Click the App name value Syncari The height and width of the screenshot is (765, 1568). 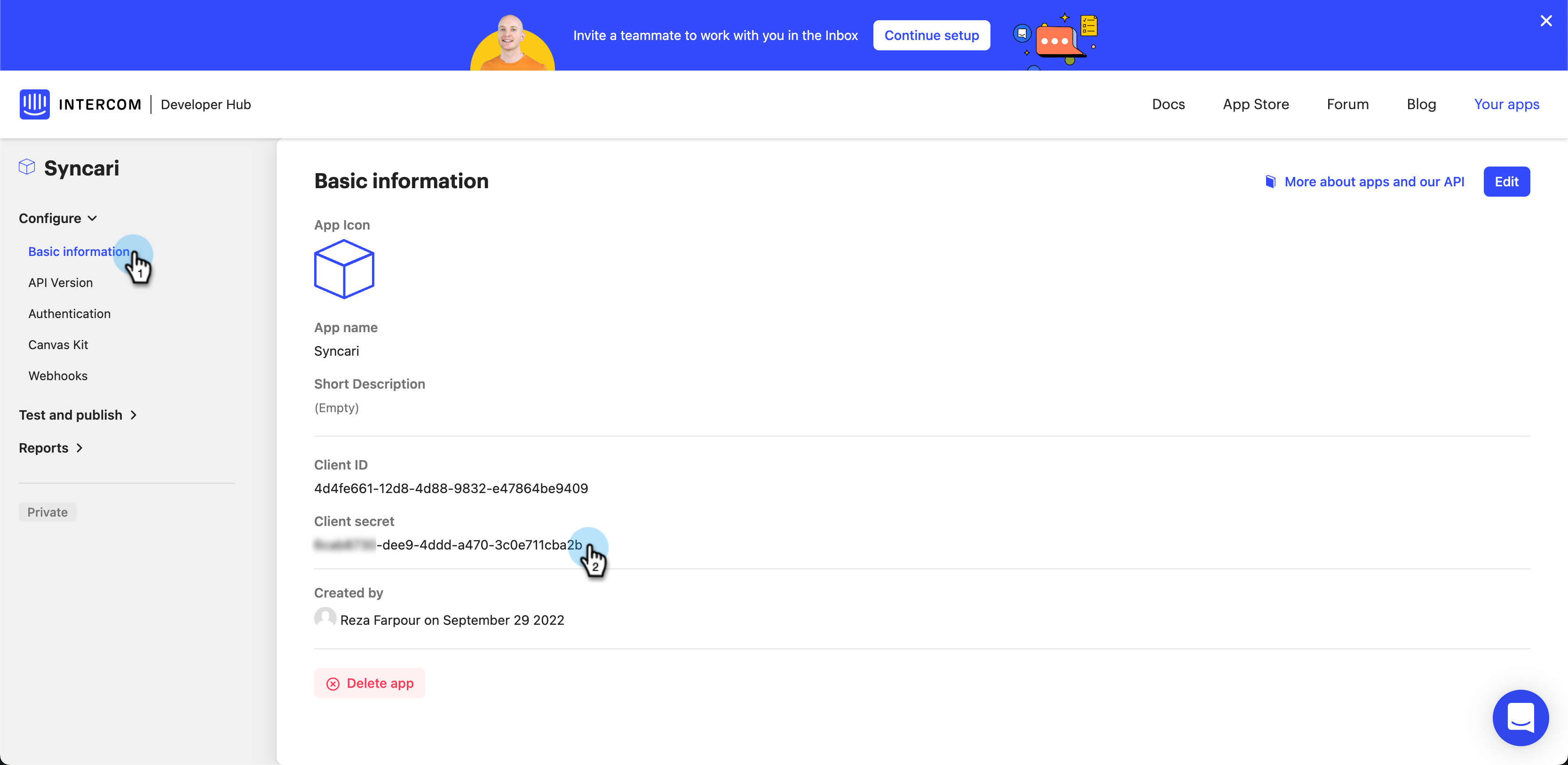coord(337,351)
